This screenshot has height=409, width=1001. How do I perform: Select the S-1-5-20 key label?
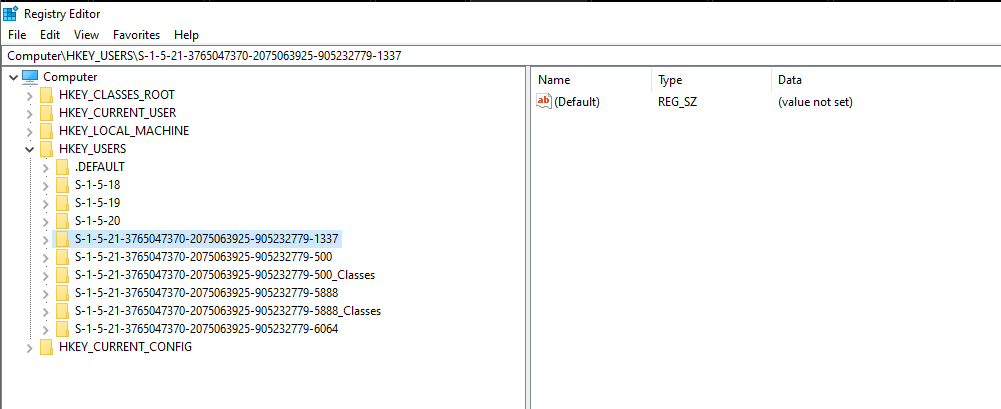[x=98, y=221]
